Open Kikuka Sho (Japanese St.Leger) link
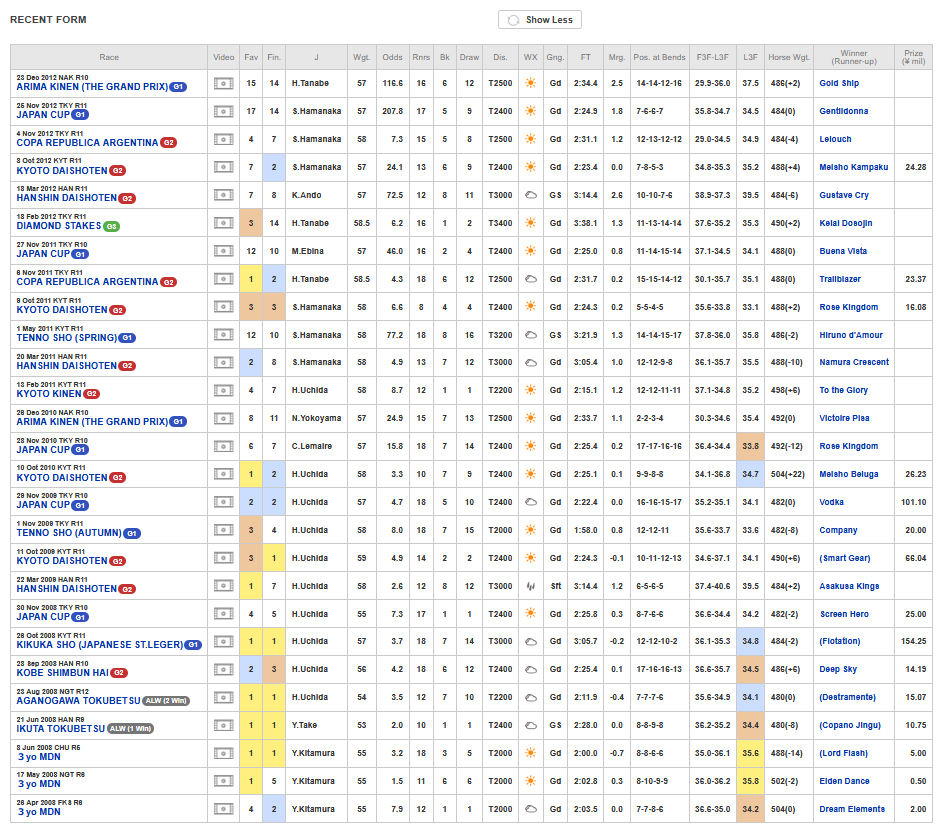 (100, 645)
